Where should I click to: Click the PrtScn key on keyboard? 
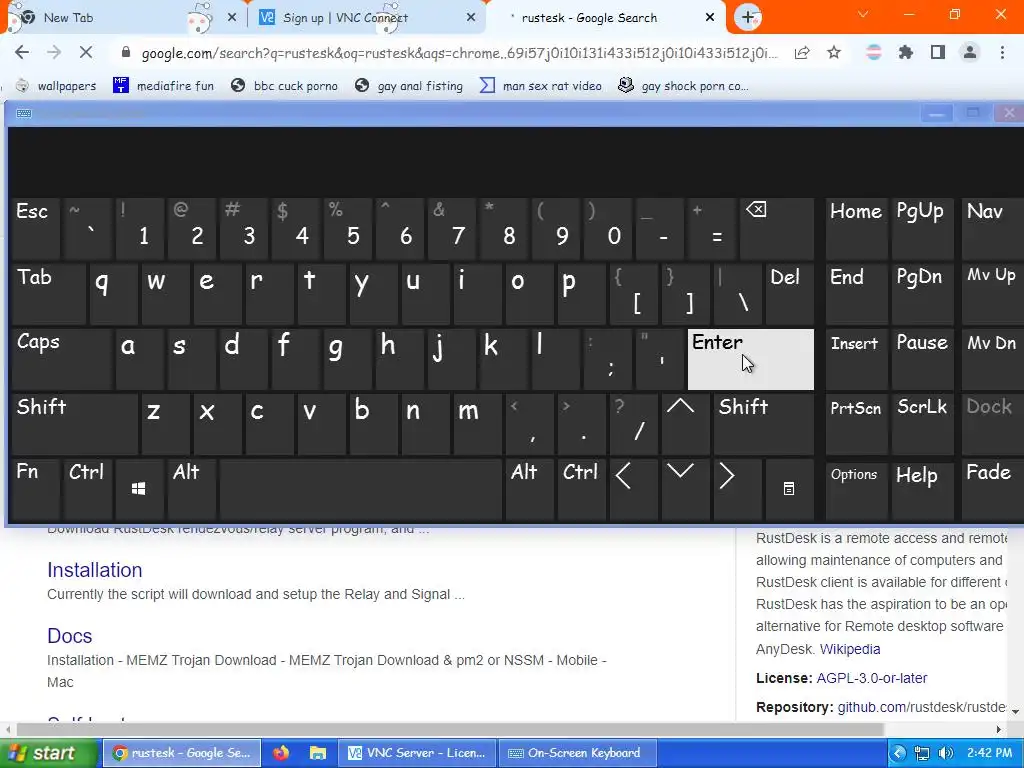856,423
